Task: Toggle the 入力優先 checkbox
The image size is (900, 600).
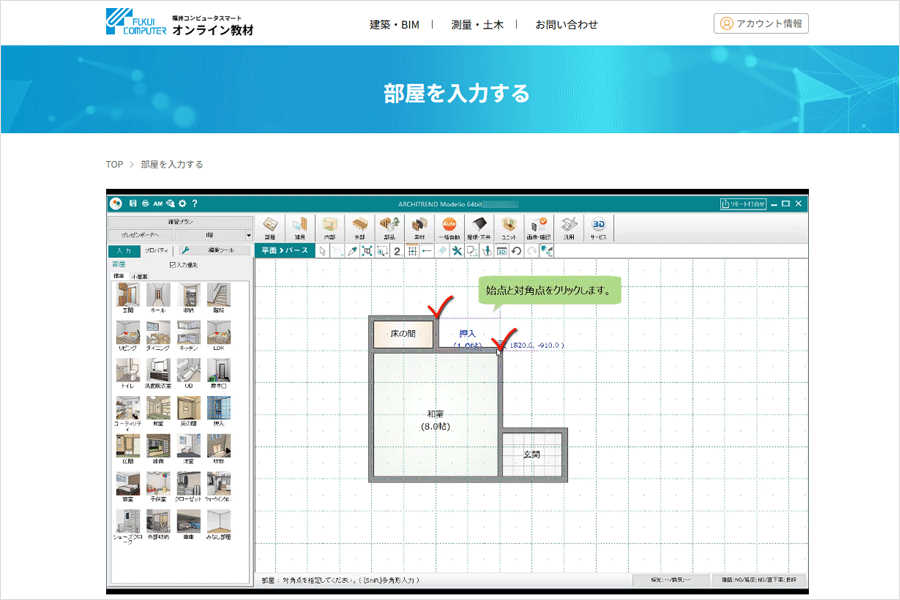Action: [x=174, y=264]
